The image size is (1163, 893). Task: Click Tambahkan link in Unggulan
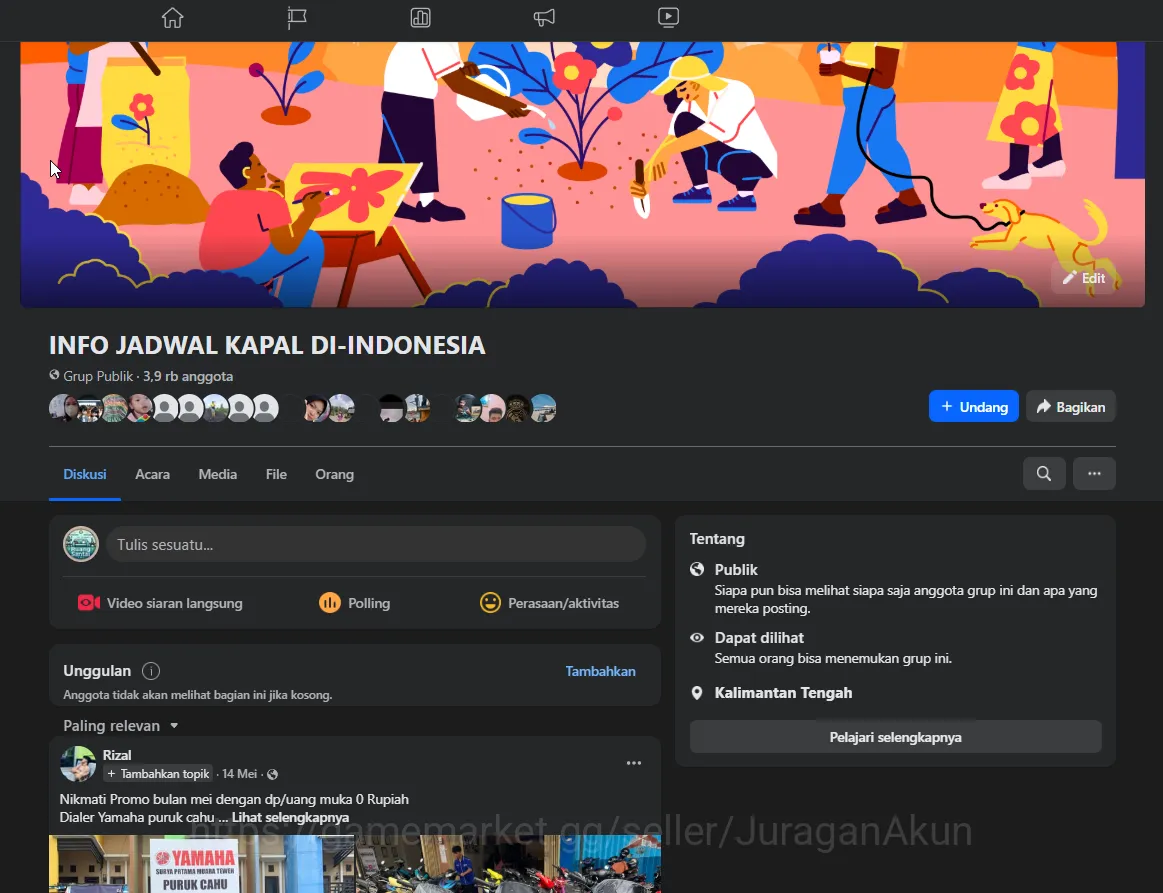click(x=600, y=671)
